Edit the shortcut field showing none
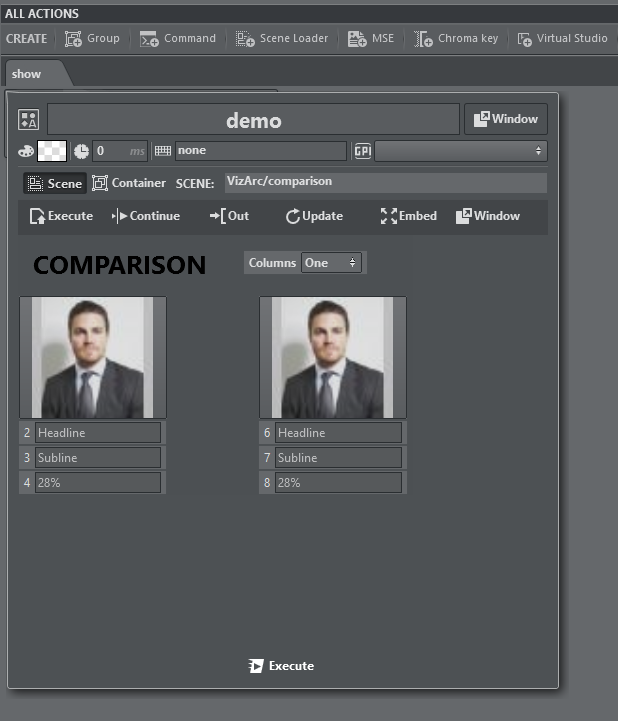The image size is (618, 721). coord(261,151)
